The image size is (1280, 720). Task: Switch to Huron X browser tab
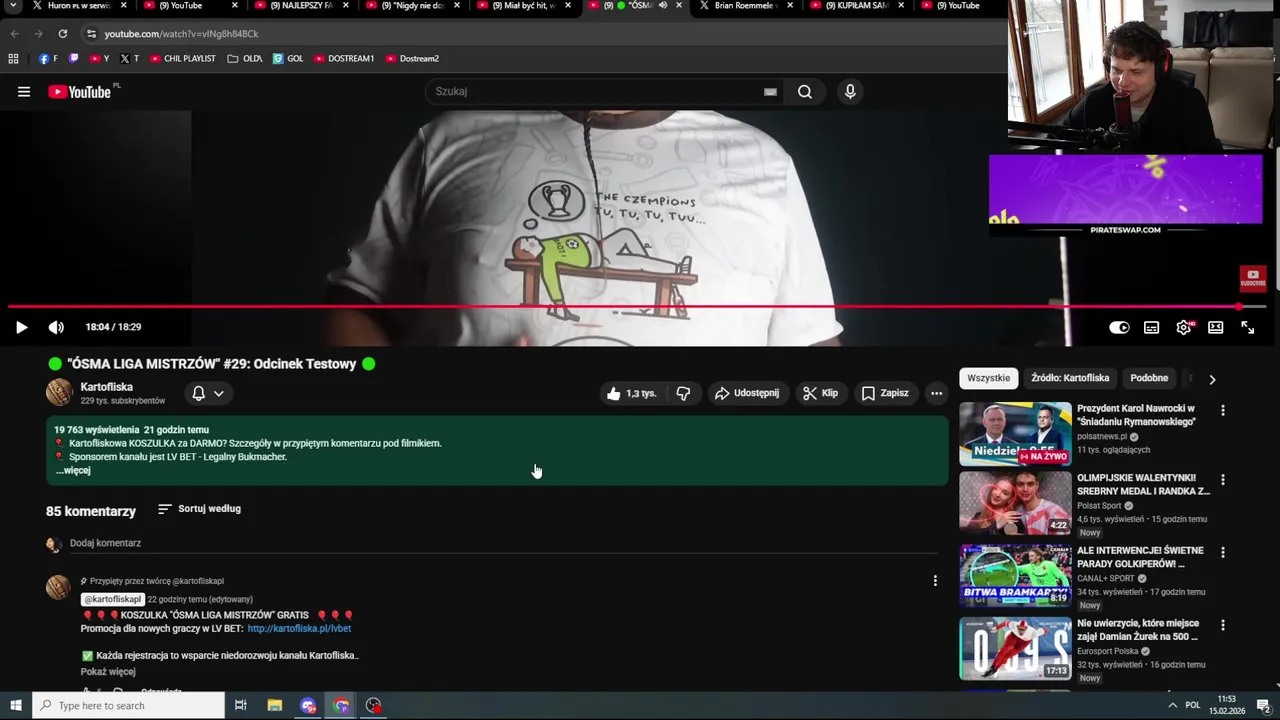tap(80, 6)
